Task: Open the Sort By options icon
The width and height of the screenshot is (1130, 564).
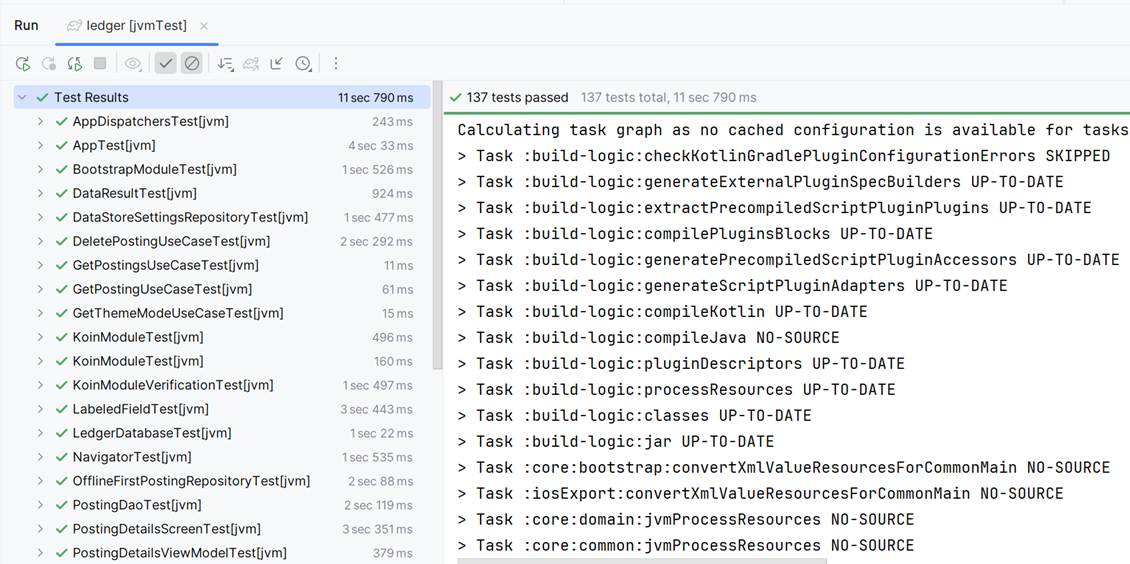Action: click(226, 63)
